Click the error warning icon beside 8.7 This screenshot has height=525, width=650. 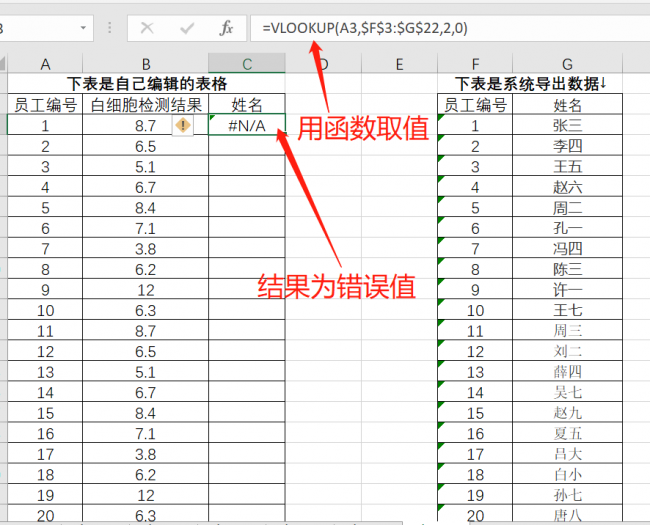tap(183, 125)
